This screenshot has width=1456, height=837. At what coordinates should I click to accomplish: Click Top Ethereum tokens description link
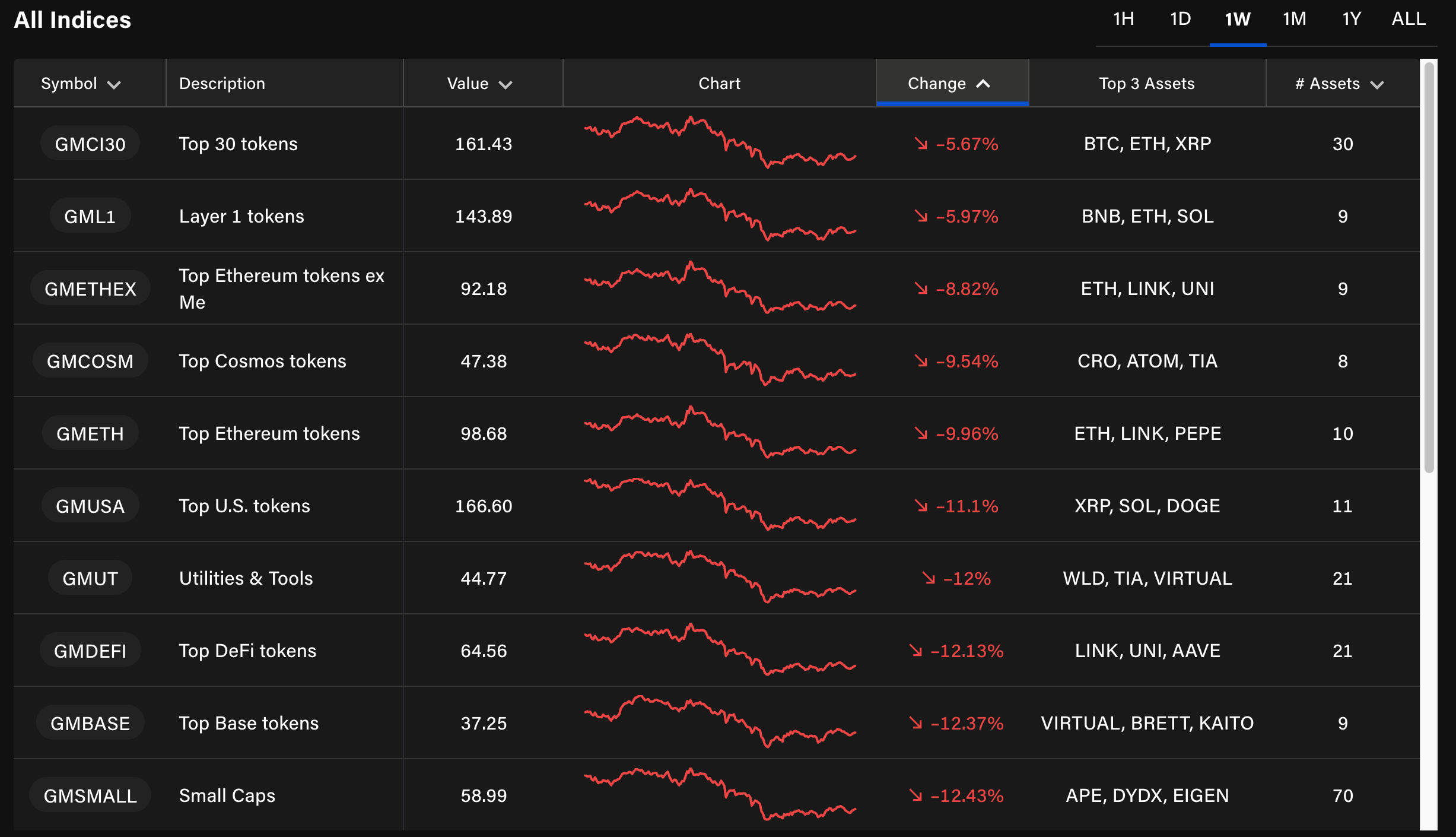coord(269,433)
